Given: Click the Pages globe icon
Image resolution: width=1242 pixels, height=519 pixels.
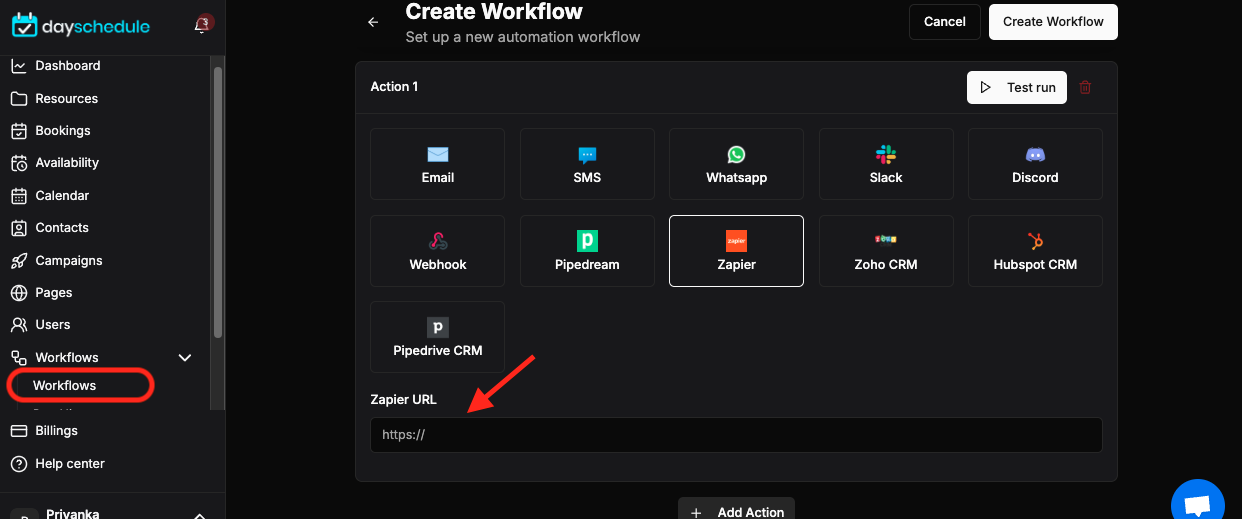Looking at the screenshot, I should pyautogui.click(x=18, y=293).
